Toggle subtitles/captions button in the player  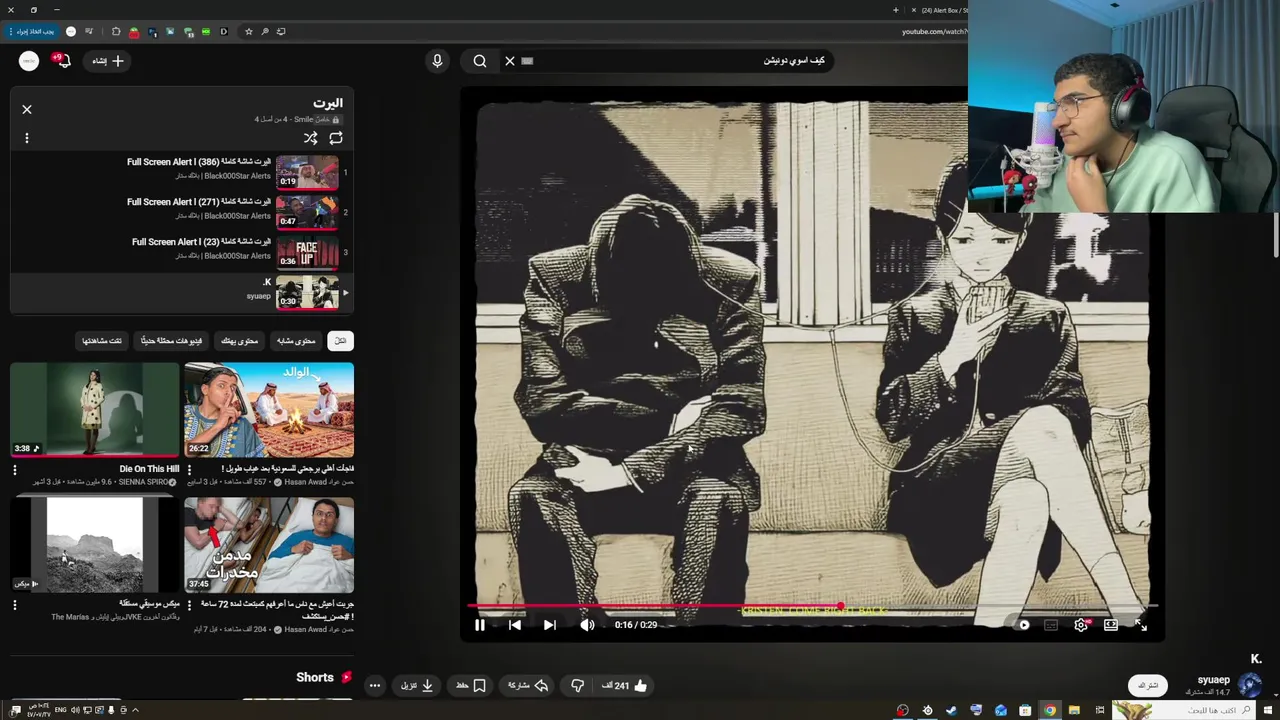tap(1051, 625)
